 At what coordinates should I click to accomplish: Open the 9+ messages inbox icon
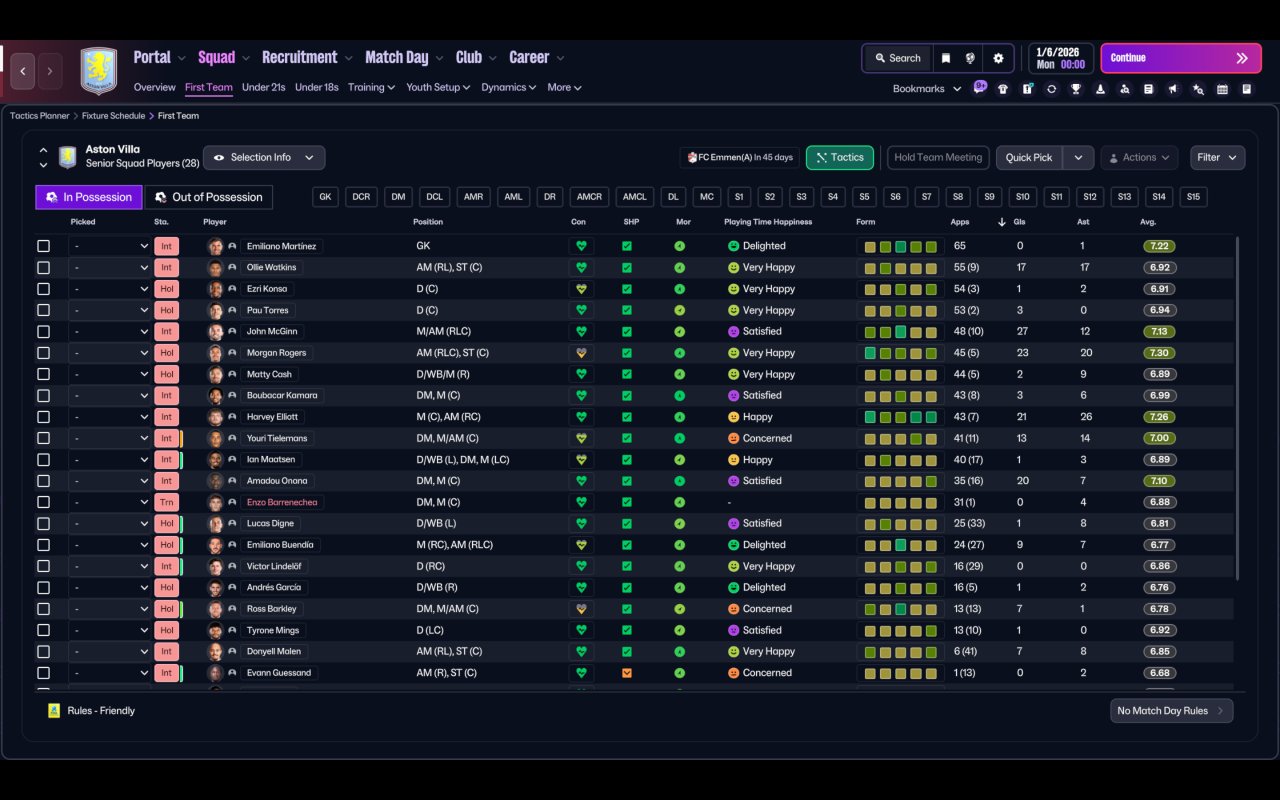[x=980, y=87]
